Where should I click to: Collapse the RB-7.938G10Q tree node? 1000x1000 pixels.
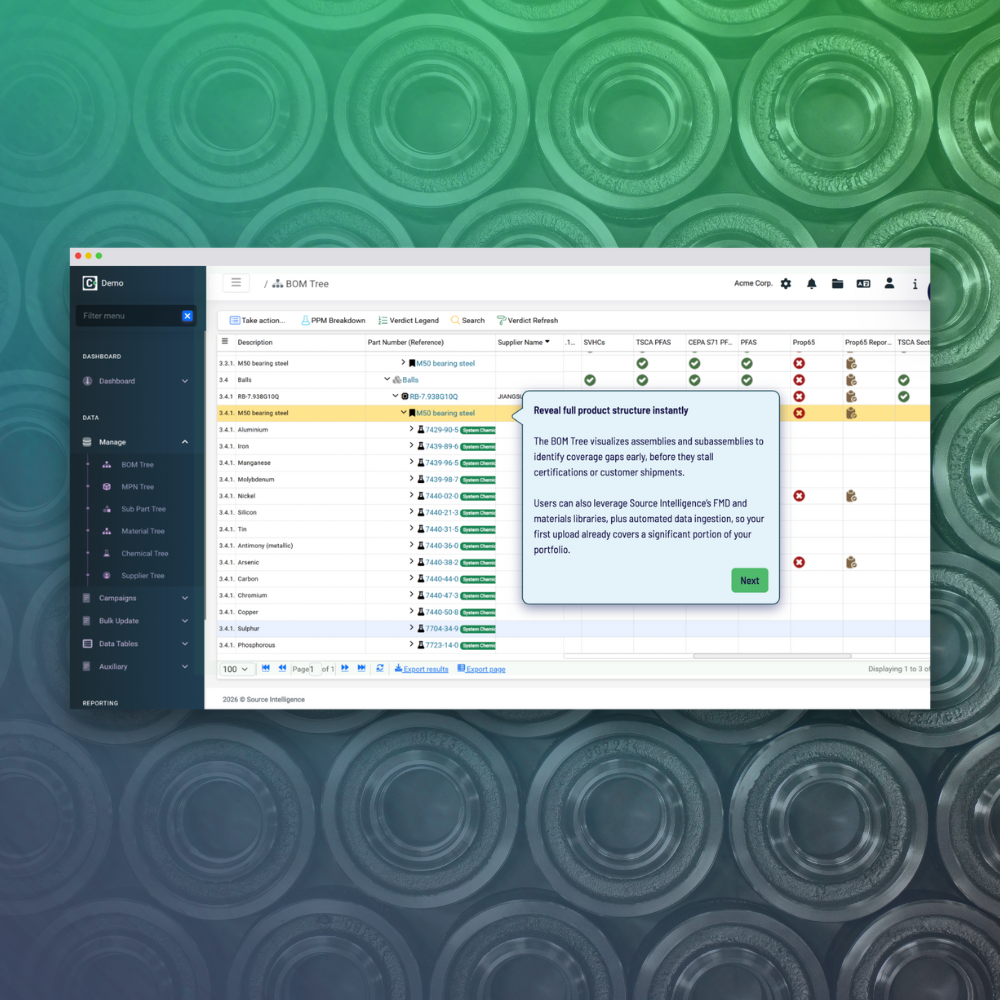point(395,395)
